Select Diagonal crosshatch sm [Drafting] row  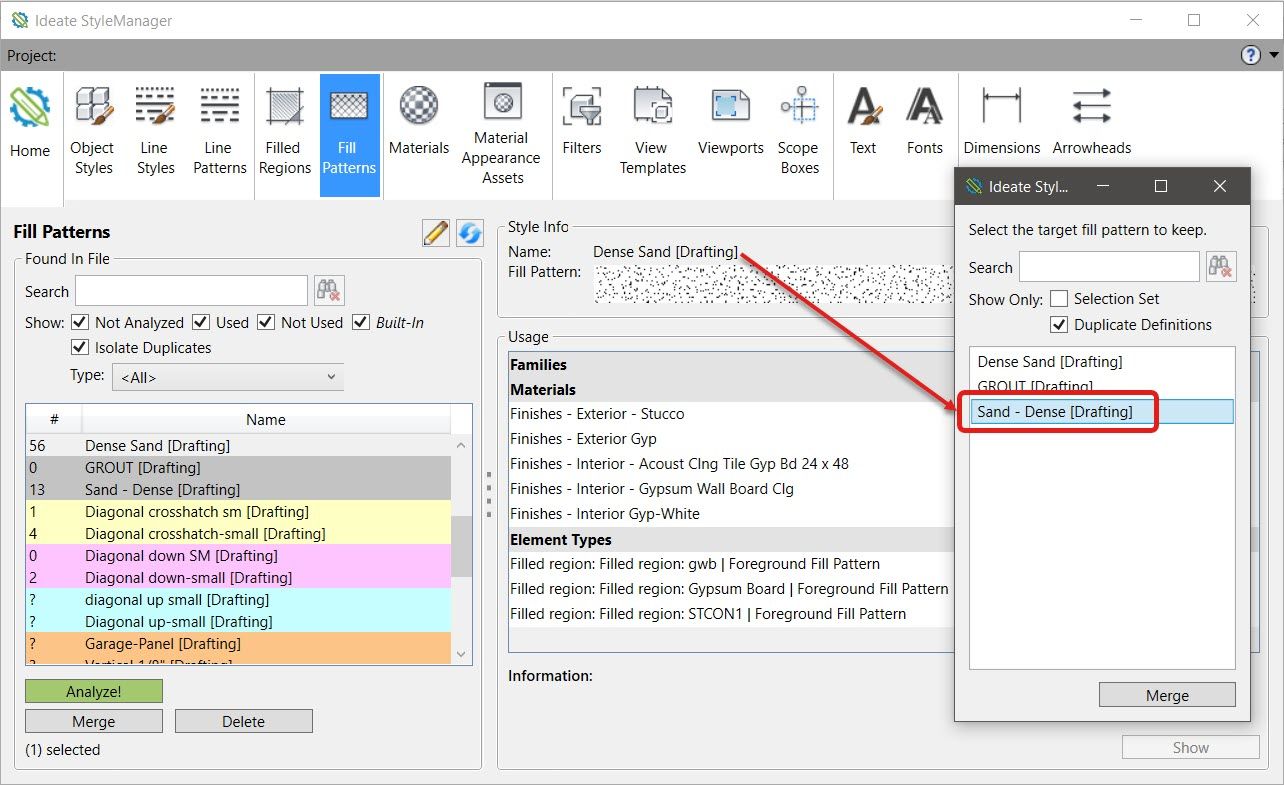(x=239, y=511)
